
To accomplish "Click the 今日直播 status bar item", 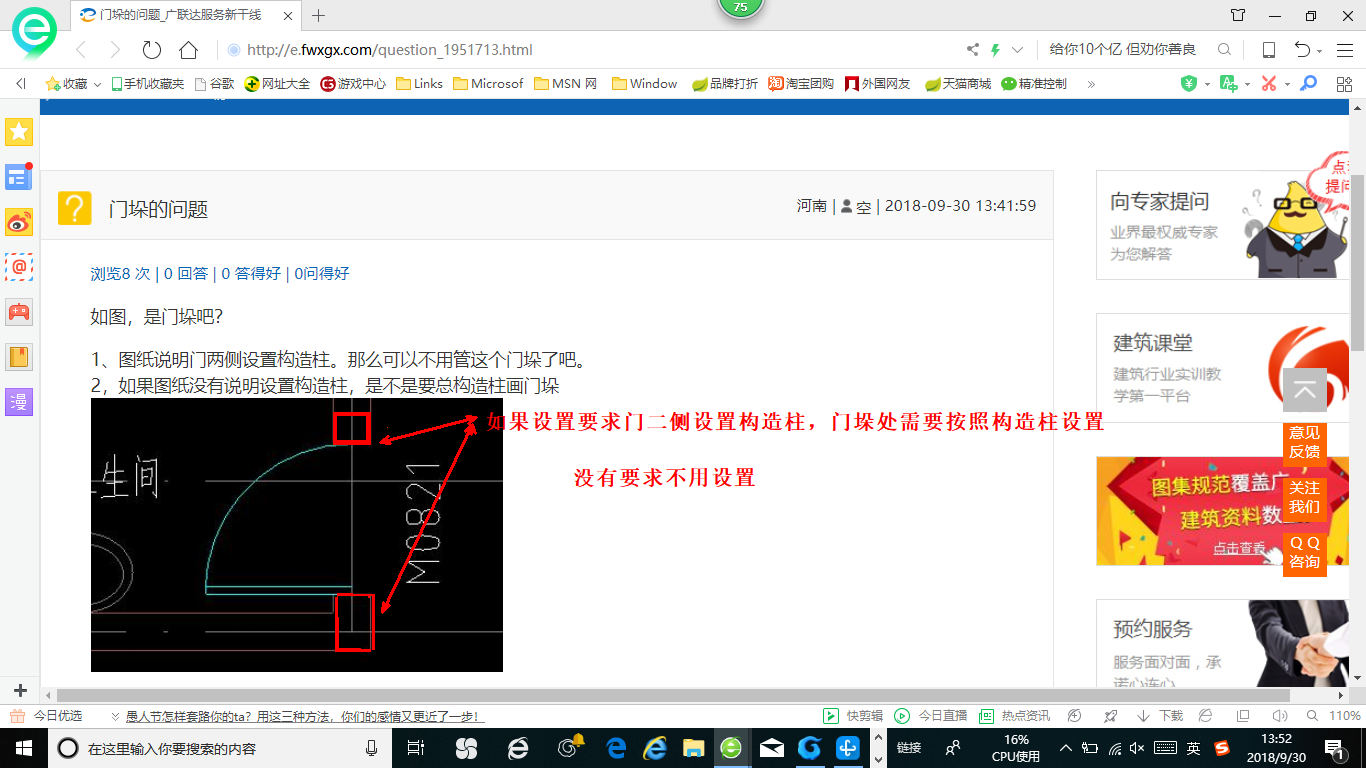I will click(931, 716).
